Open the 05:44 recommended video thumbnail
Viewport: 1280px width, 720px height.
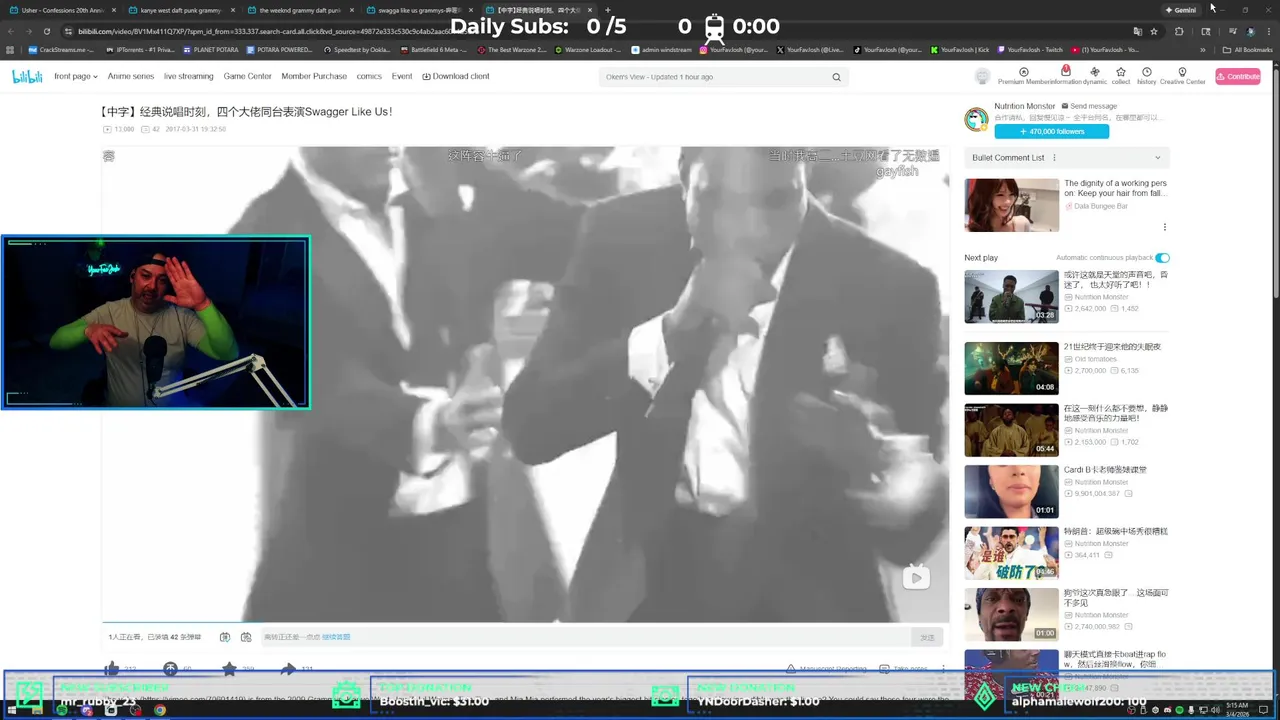coord(1011,430)
